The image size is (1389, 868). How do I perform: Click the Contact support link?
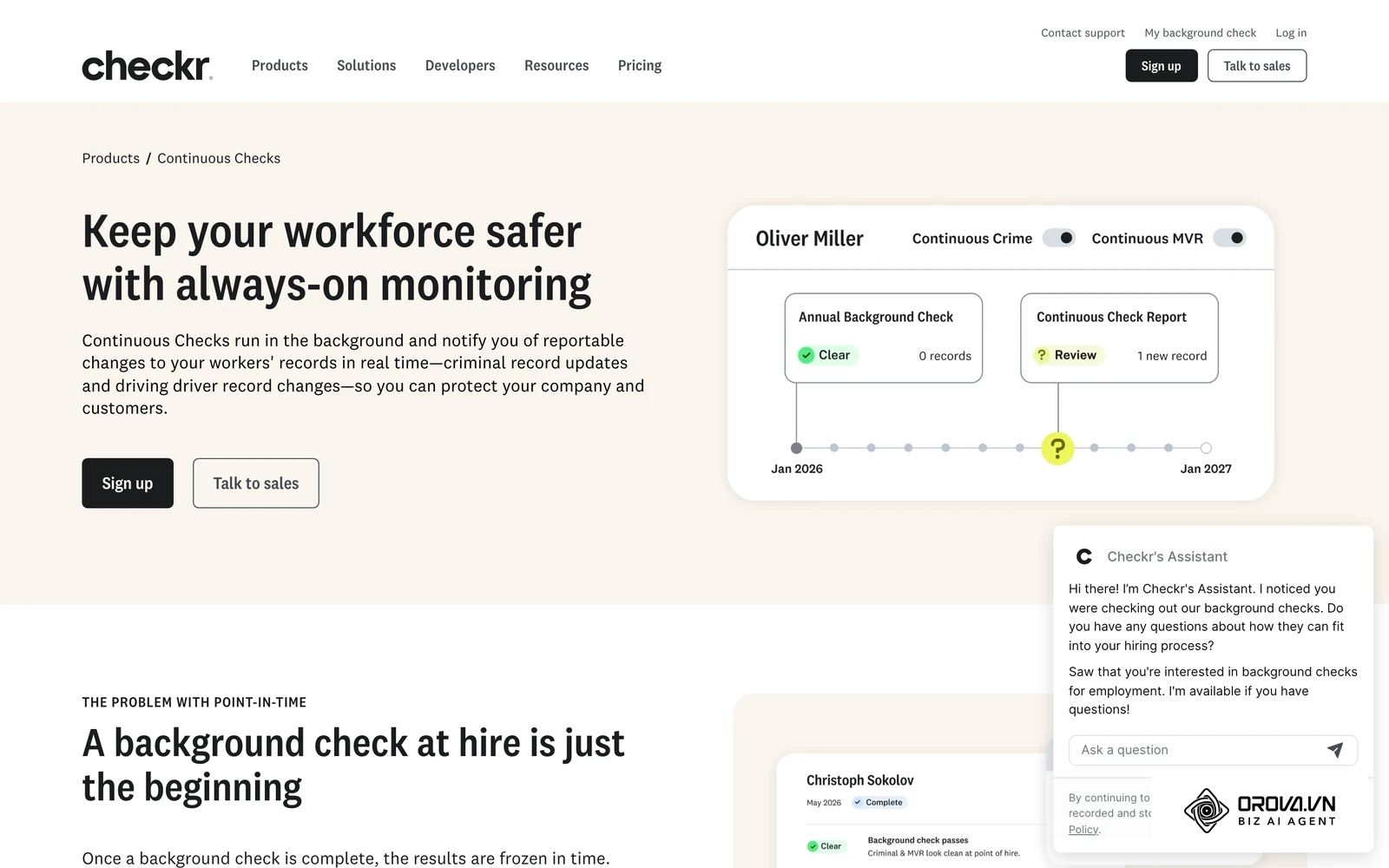coord(1083,33)
